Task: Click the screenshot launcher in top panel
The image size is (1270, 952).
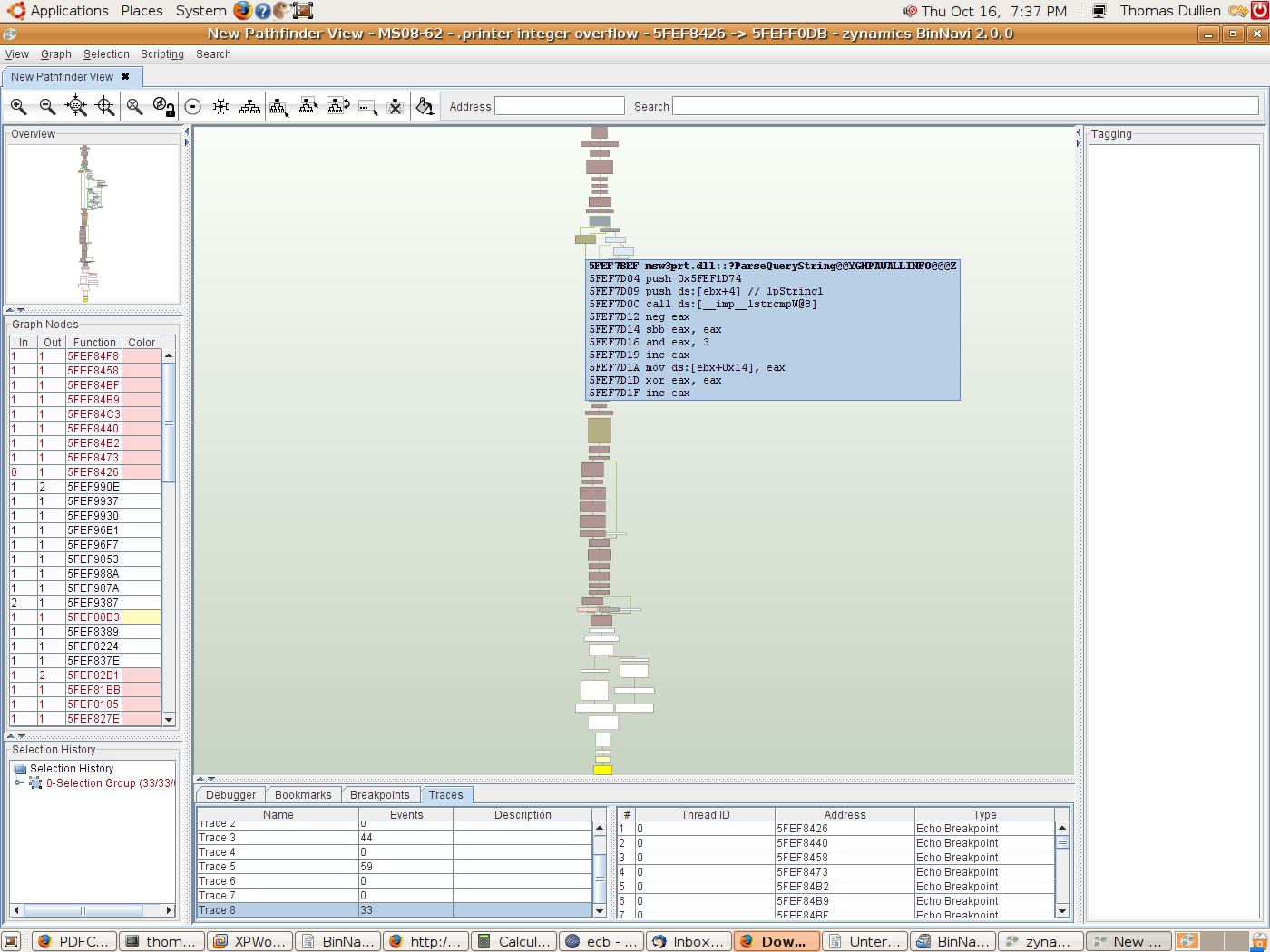Action: 303,11
